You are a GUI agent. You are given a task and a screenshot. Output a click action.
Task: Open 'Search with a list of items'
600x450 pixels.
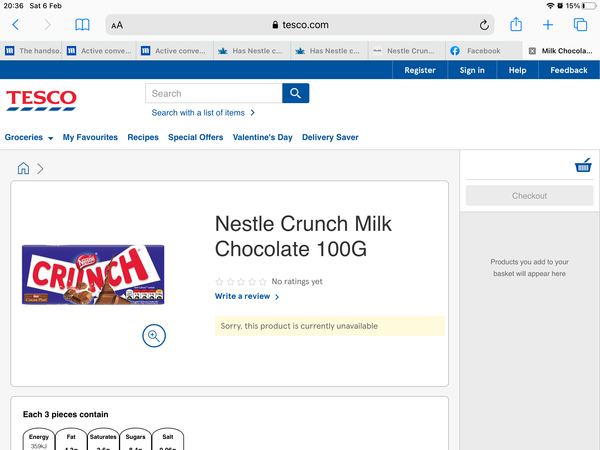click(203, 113)
